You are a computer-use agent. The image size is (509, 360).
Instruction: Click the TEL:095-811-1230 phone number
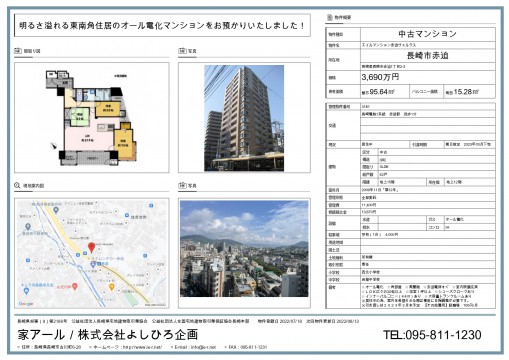pyautogui.click(x=432, y=335)
